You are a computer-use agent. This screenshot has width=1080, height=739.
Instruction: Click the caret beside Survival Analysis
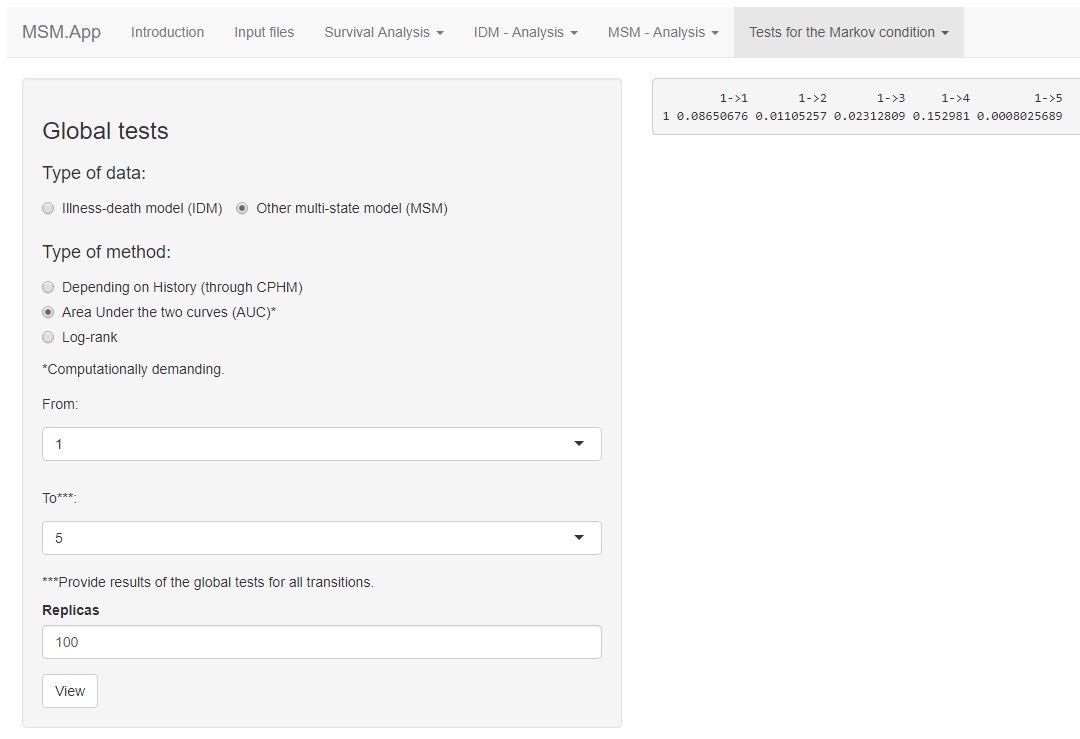click(440, 33)
